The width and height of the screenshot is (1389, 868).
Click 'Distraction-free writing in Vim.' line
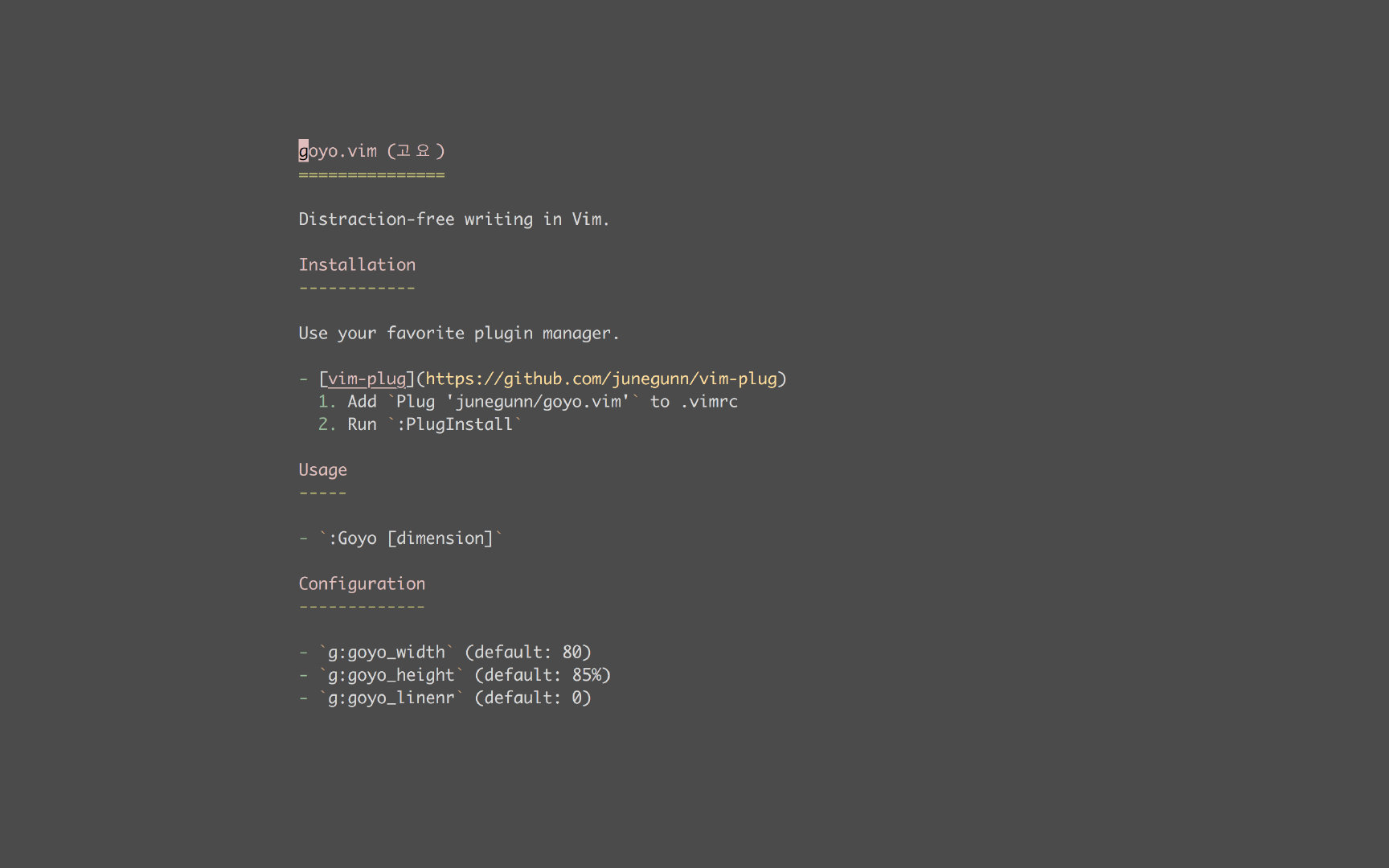453,219
